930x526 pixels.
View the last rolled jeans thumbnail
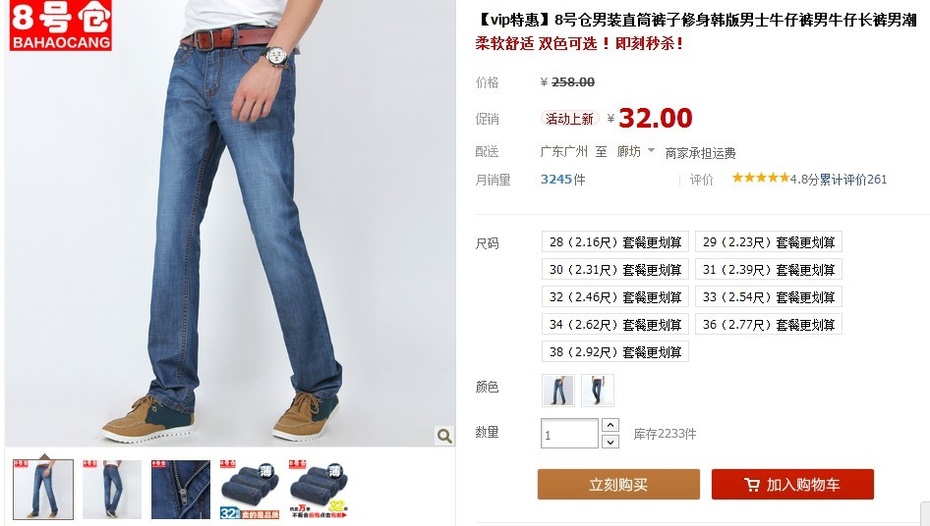click(319, 490)
